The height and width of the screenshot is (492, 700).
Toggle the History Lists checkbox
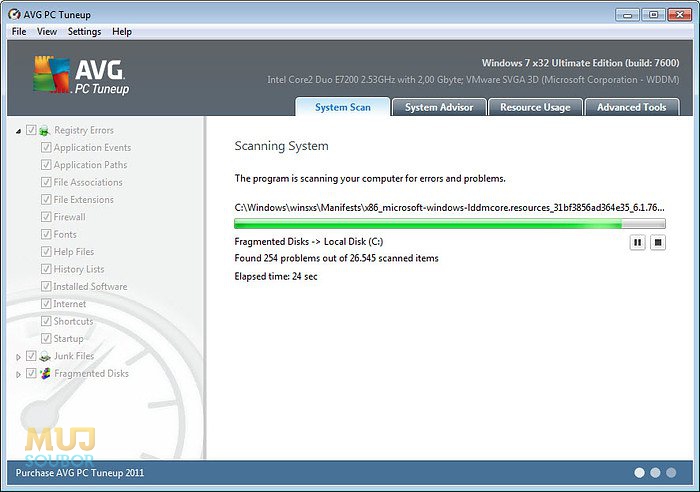(46, 269)
